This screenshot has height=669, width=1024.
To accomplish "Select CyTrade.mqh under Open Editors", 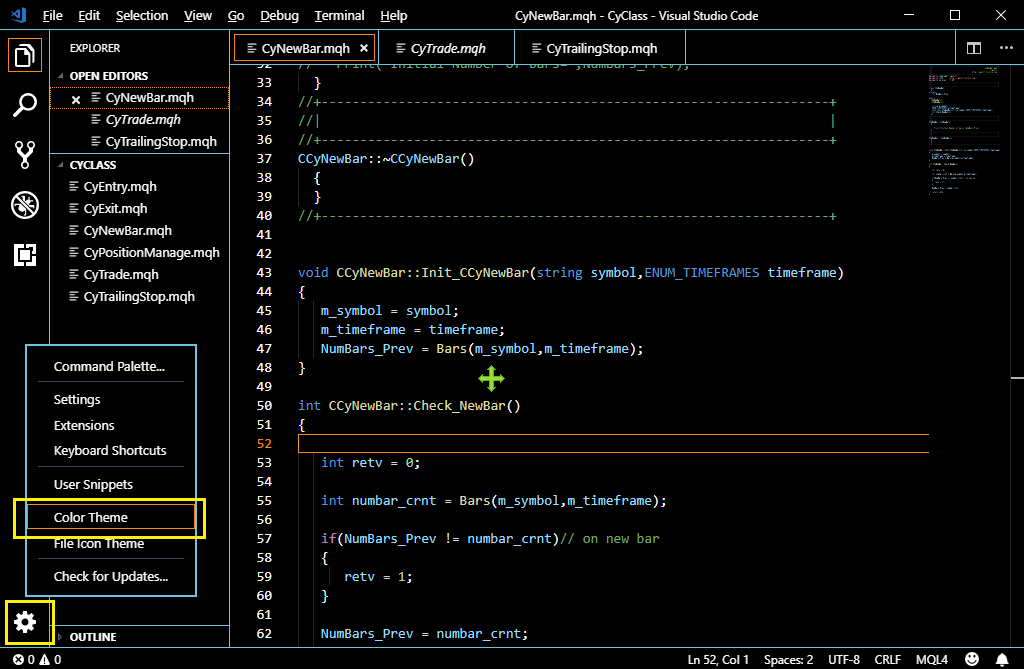I will pos(143,120).
